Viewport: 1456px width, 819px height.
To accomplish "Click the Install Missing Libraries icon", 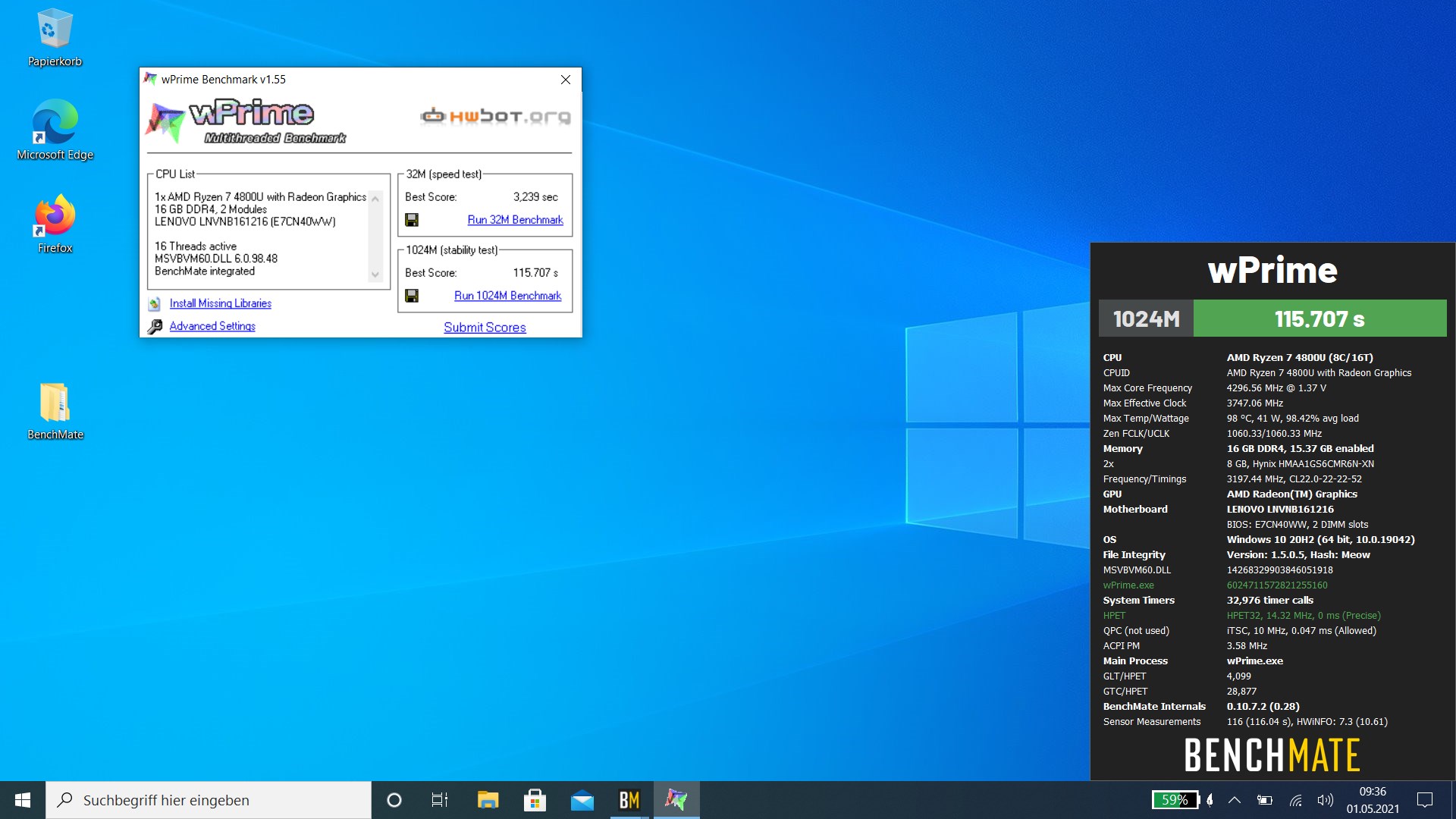I will click(x=155, y=303).
